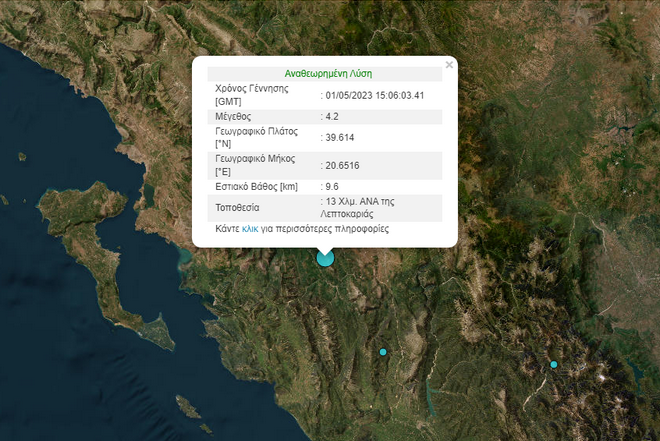
Task: Click the 'Εστιακό Βάθος [km]' label
Action: (x=256, y=187)
